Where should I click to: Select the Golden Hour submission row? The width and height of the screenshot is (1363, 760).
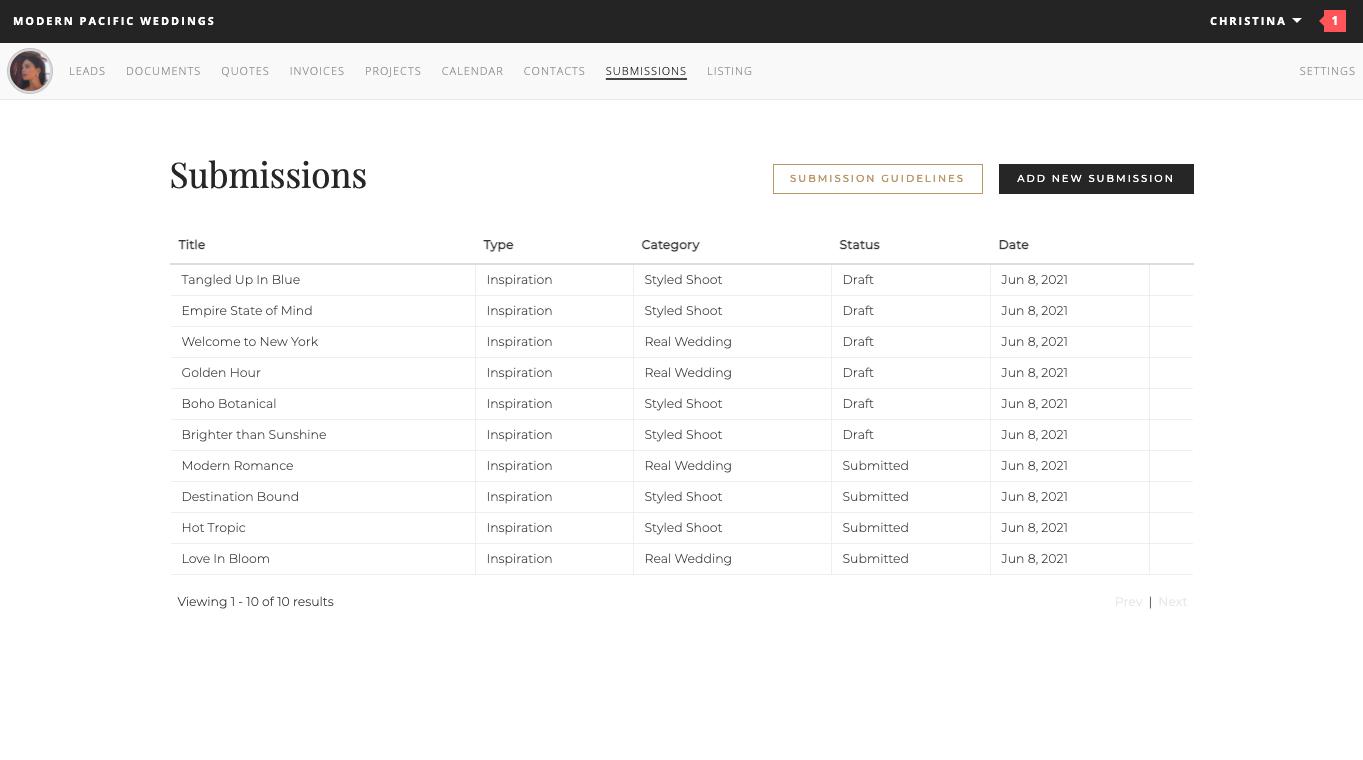(x=221, y=373)
